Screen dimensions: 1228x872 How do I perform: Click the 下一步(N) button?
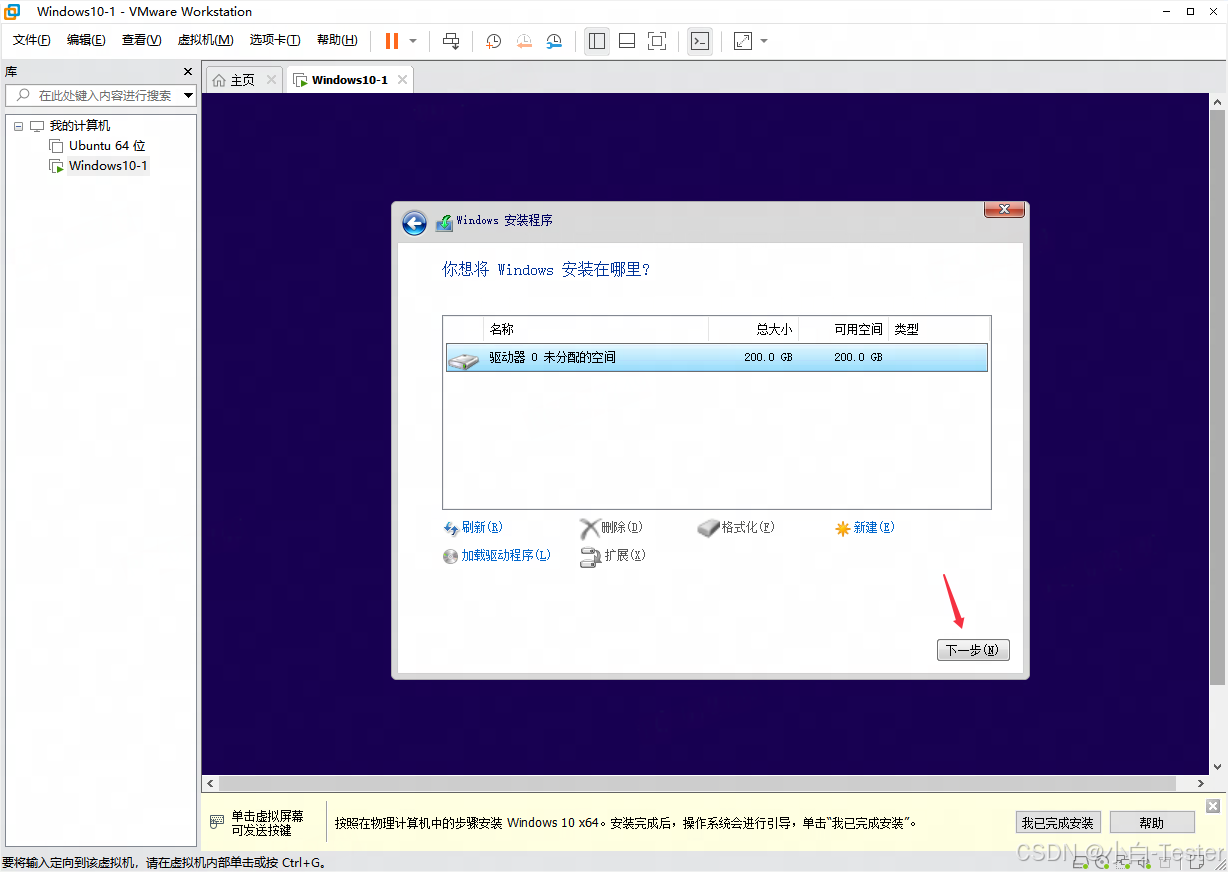tap(973, 650)
